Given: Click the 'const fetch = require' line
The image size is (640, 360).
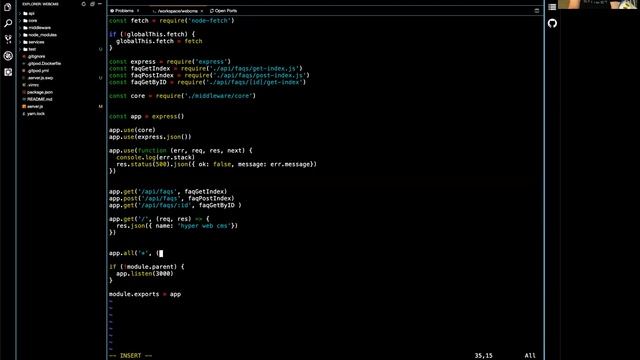Looking at the screenshot, I should pyautogui.click(x=171, y=20).
